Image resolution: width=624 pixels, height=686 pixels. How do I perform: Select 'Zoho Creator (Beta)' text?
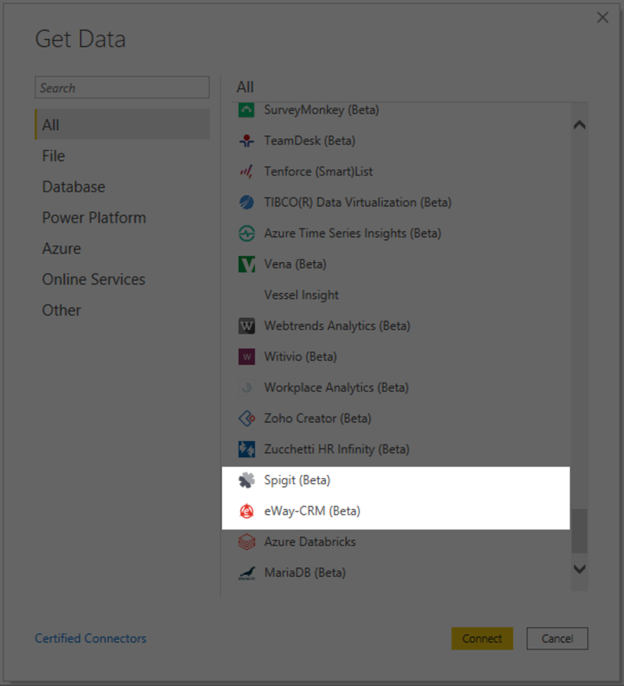pyautogui.click(x=318, y=418)
